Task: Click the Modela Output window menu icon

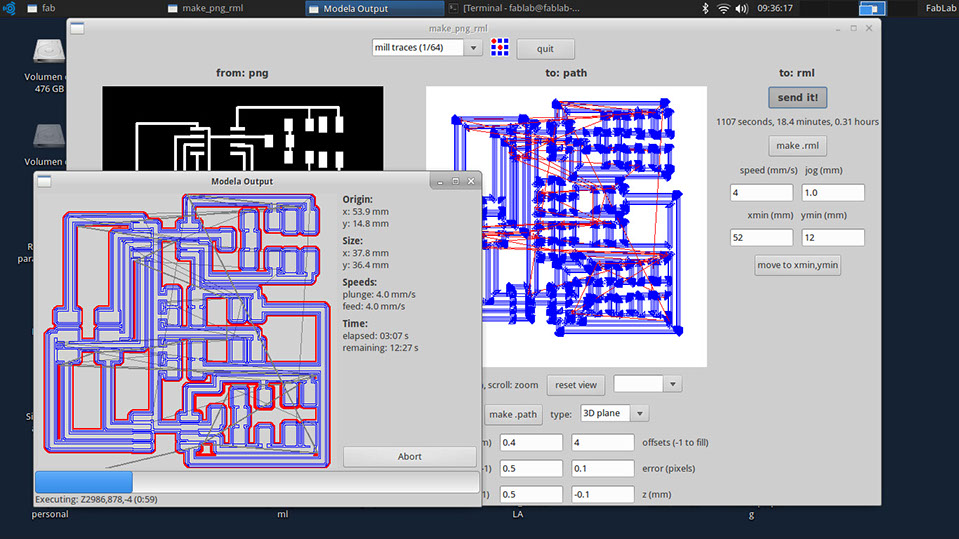Action: tap(44, 181)
